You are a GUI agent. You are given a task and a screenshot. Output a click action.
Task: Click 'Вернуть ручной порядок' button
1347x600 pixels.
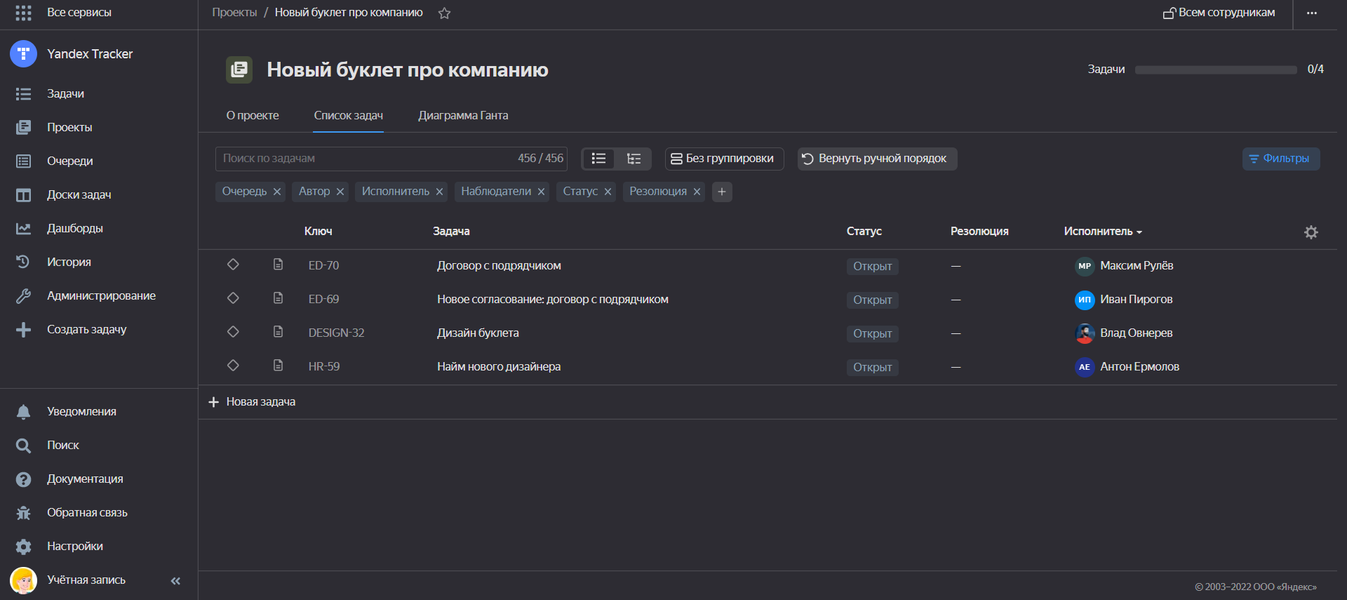[x=877, y=159]
